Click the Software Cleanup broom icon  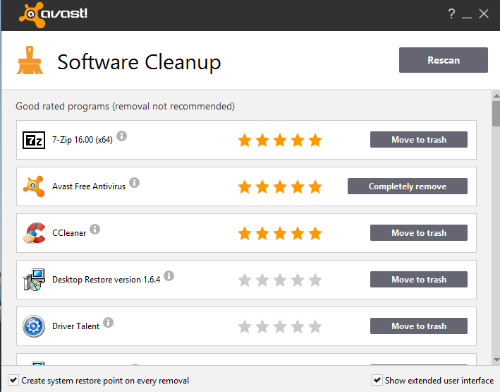pyautogui.click(x=30, y=61)
